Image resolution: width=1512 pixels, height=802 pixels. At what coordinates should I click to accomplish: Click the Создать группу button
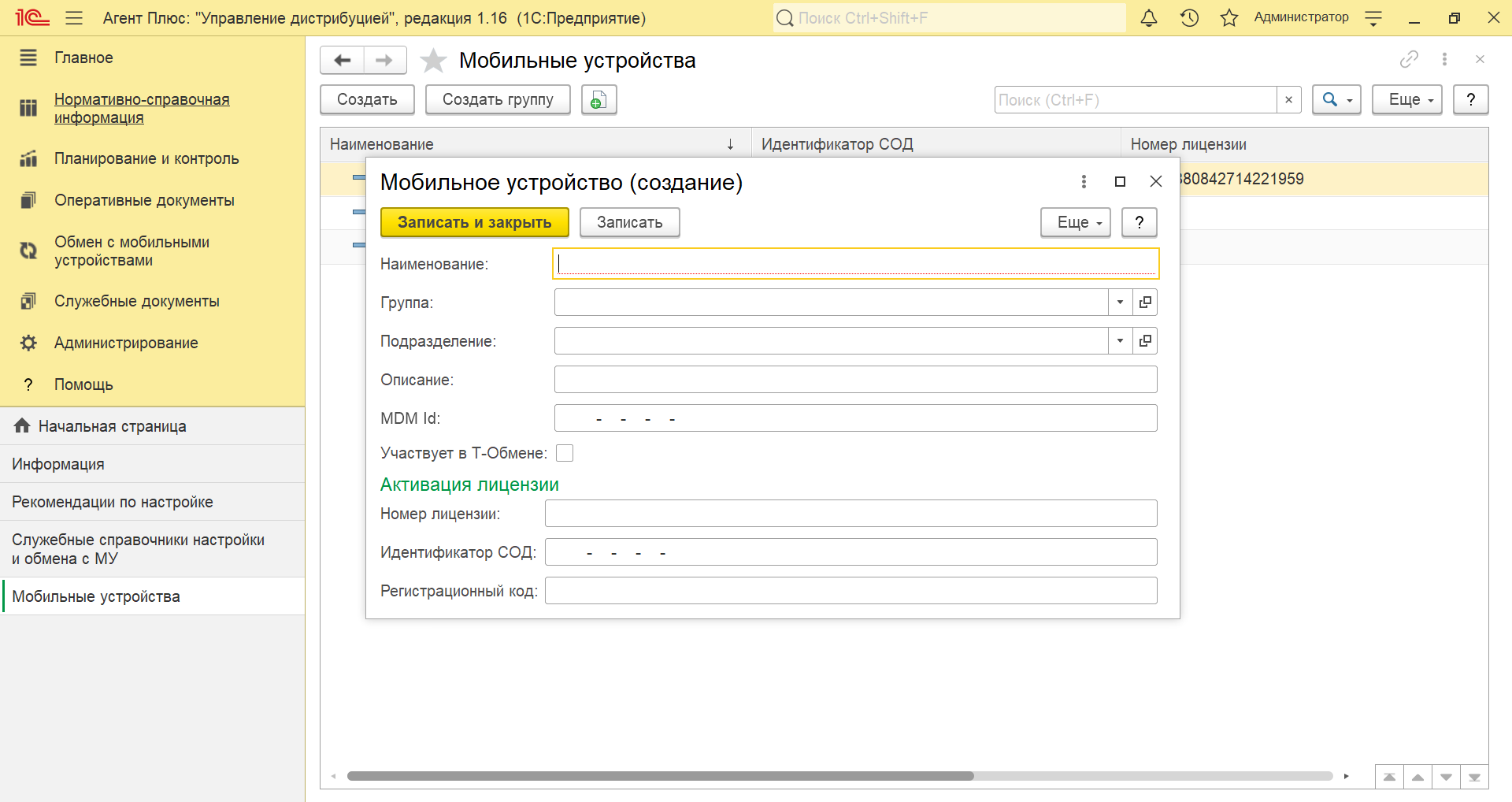coord(498,100)
